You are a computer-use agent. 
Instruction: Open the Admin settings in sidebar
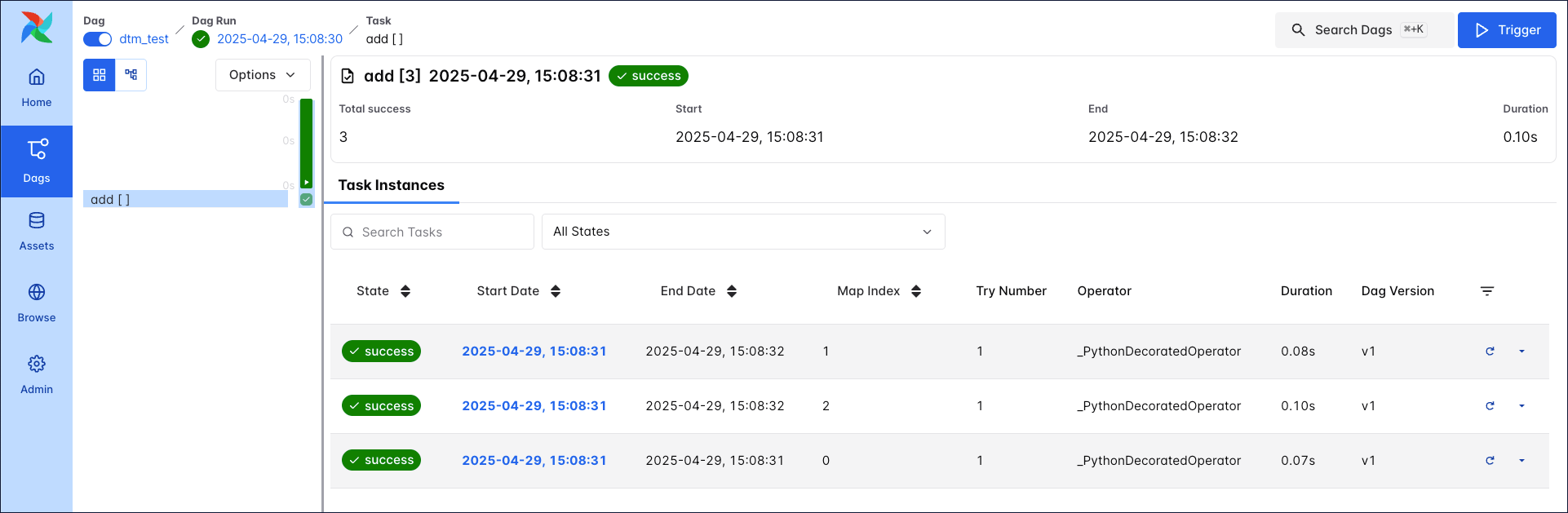[37, 375]
